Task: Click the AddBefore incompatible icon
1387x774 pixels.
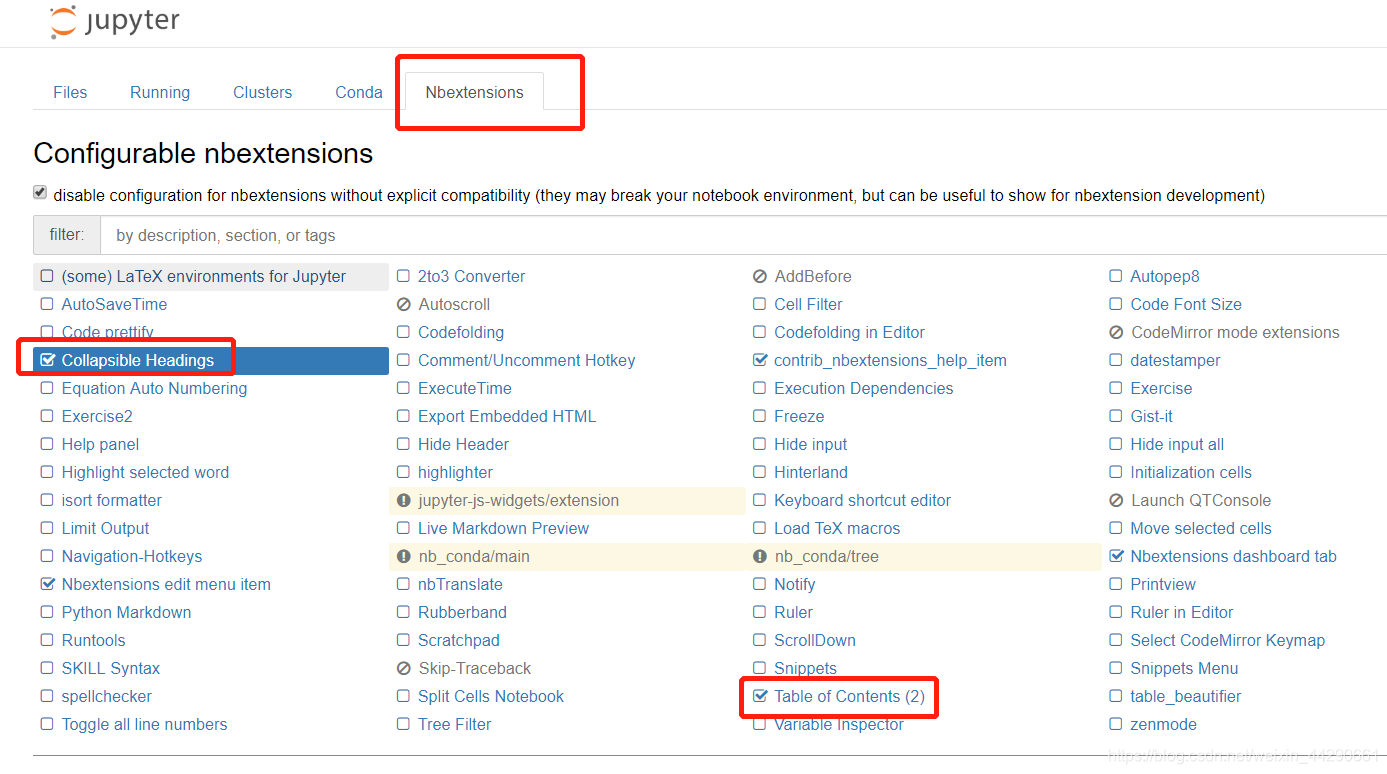Action: tap(760, 276)
